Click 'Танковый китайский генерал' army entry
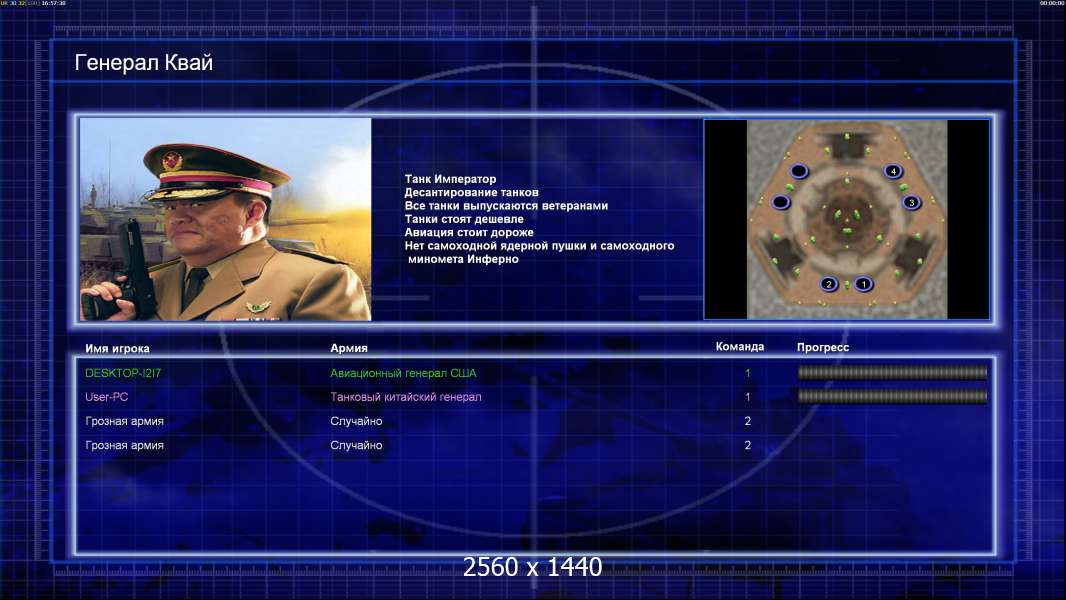 [x=406, y=397]
